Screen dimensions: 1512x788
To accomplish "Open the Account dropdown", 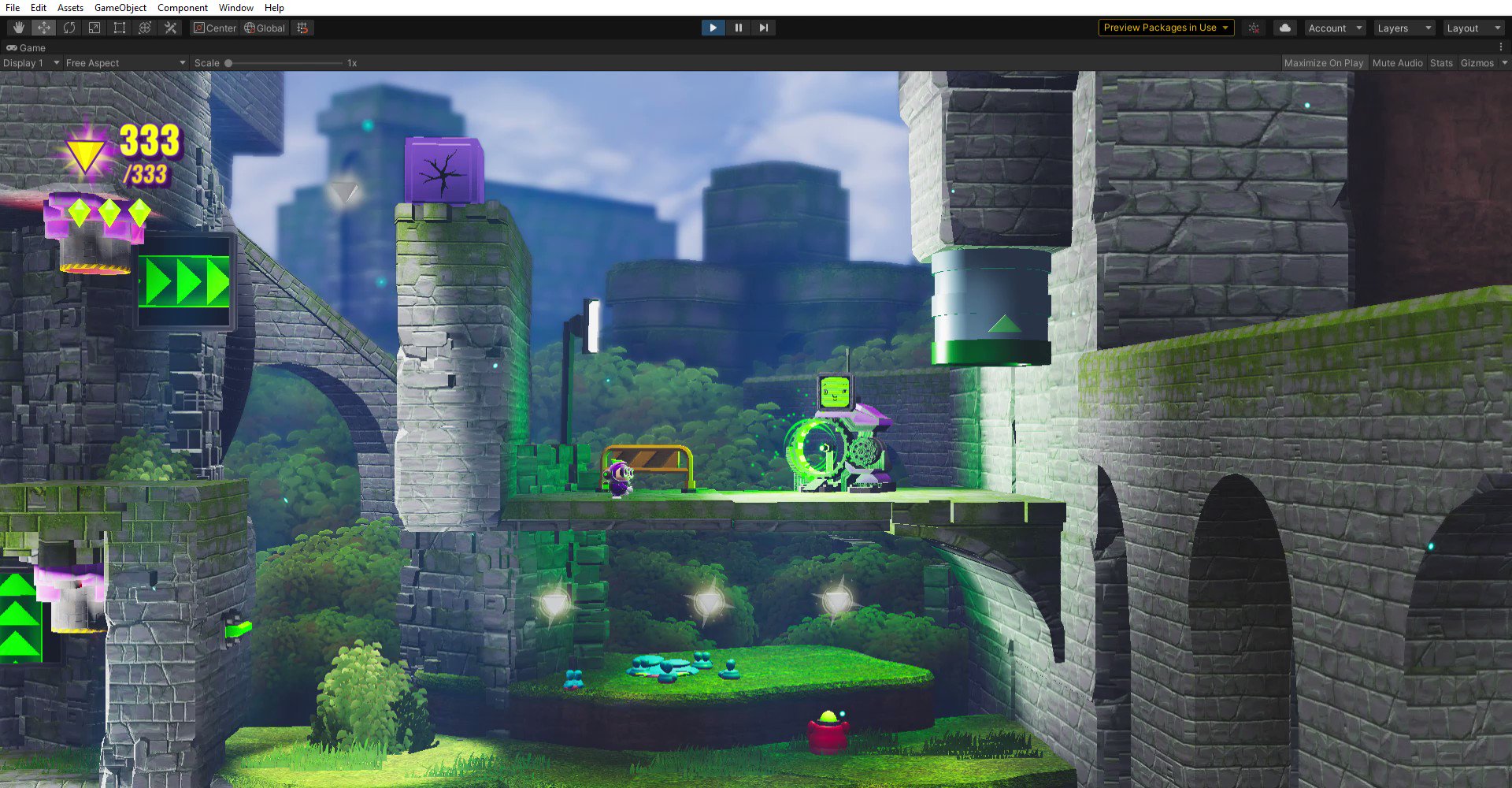I will (x=1335, y=28).
